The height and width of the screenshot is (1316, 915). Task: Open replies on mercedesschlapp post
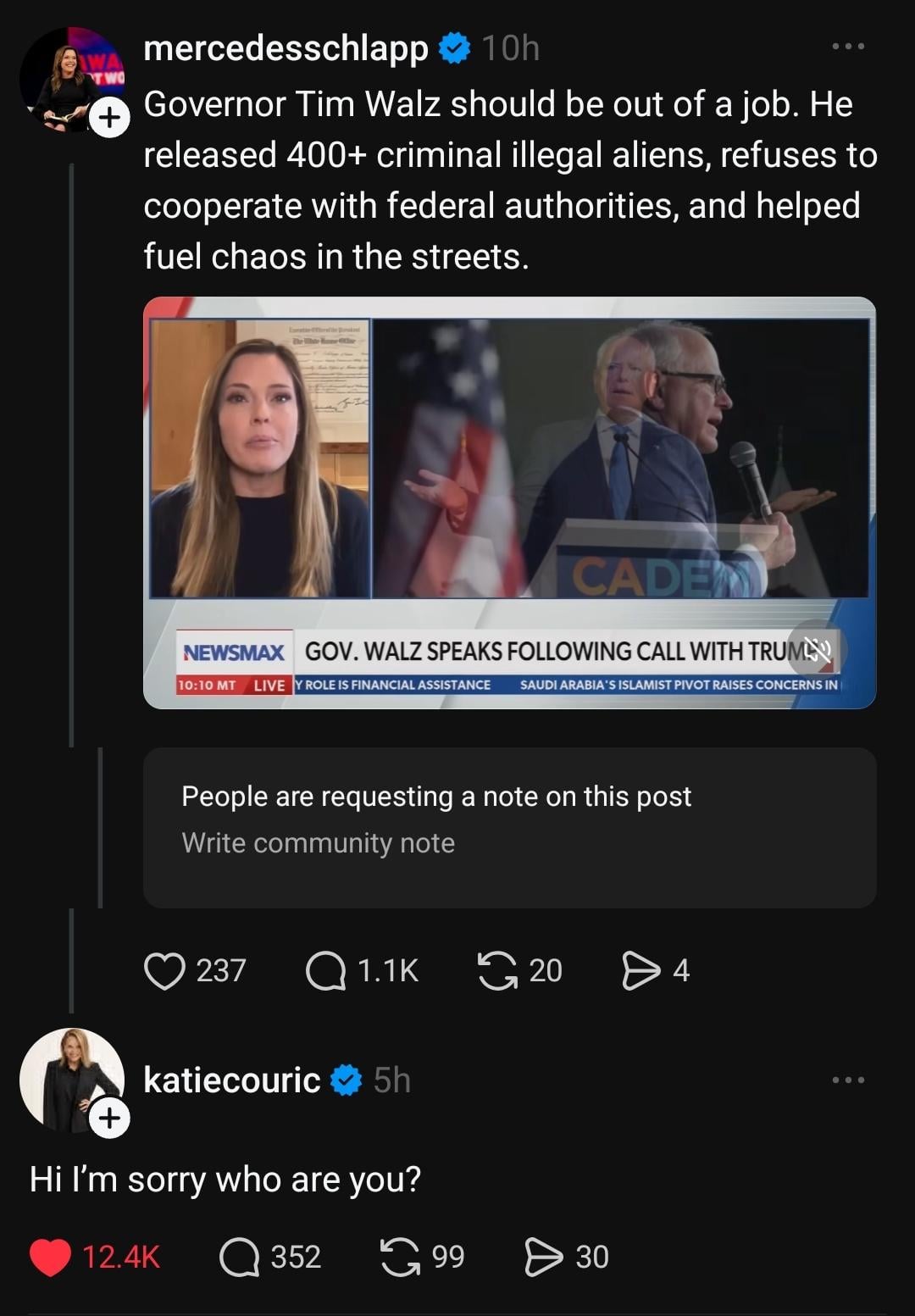[325, 970]
